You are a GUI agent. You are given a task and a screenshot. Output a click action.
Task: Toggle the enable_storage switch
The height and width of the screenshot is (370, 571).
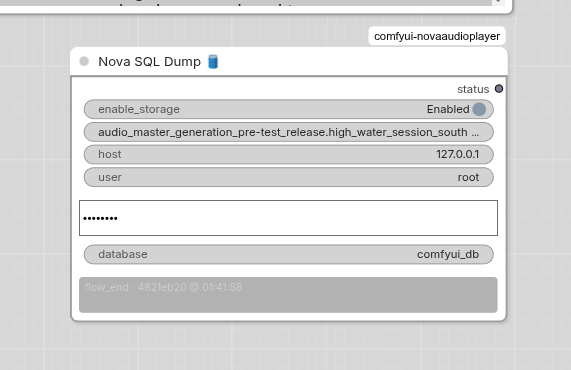tap(479, 109)
